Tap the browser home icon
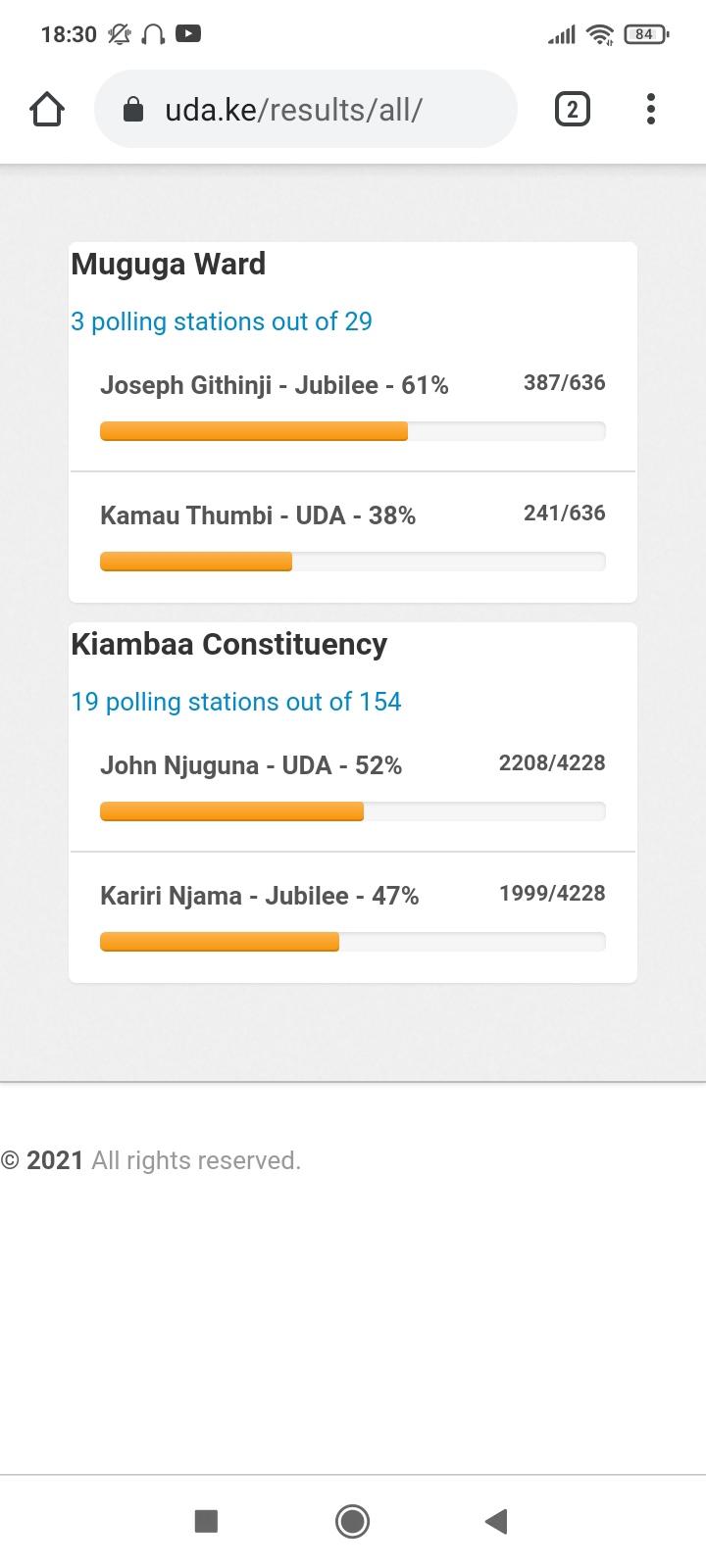Screen dimensions: 706x1568 pos(47,109)
